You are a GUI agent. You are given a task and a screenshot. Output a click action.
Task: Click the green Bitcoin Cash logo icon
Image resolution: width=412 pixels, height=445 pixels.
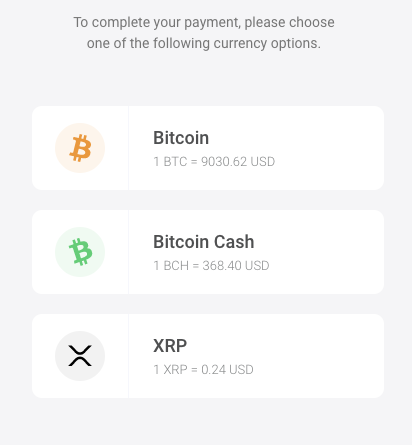[80, 252]
